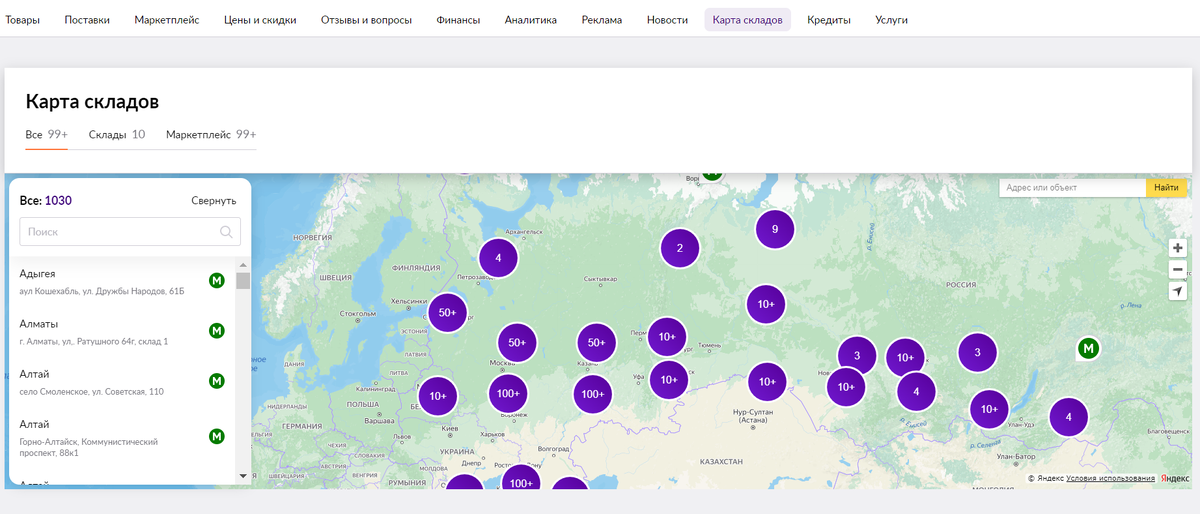Open the 10+ cluster near Улан-Удэ
Viewport: 1200px width, 514px height.
[989, 409]
